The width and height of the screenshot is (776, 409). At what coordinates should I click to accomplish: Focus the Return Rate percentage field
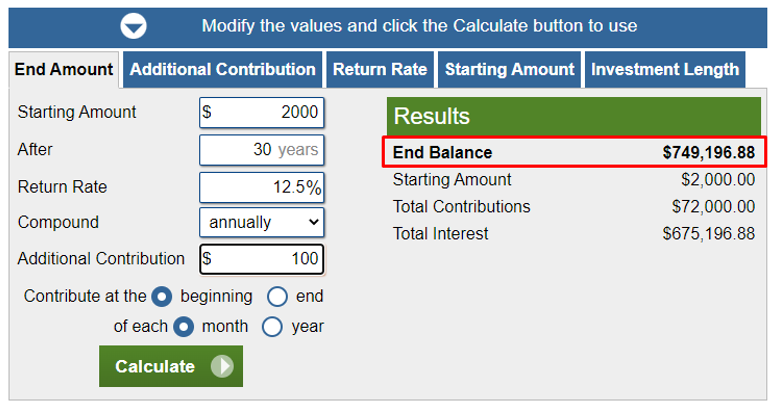(262, 187)
